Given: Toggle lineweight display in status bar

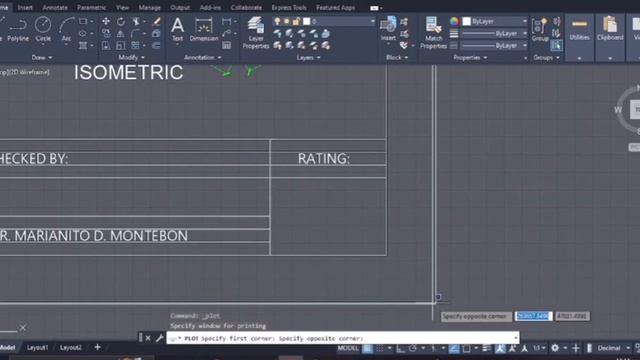Looking at the screenshot, I should 486,348.
